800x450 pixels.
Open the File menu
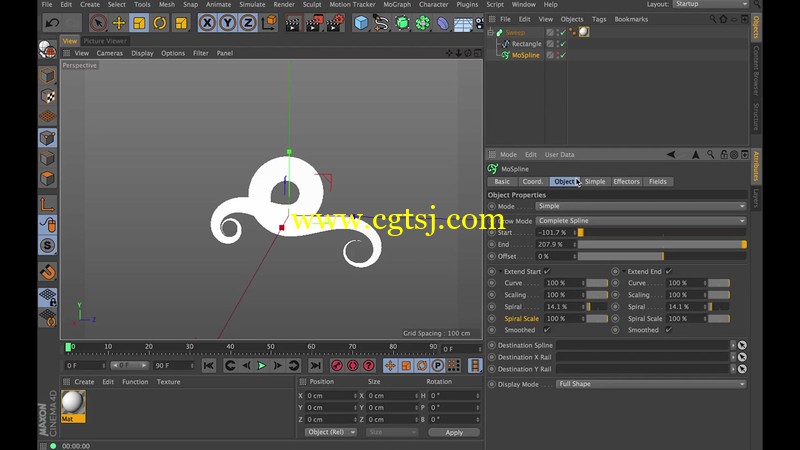(x=47, y=5)
